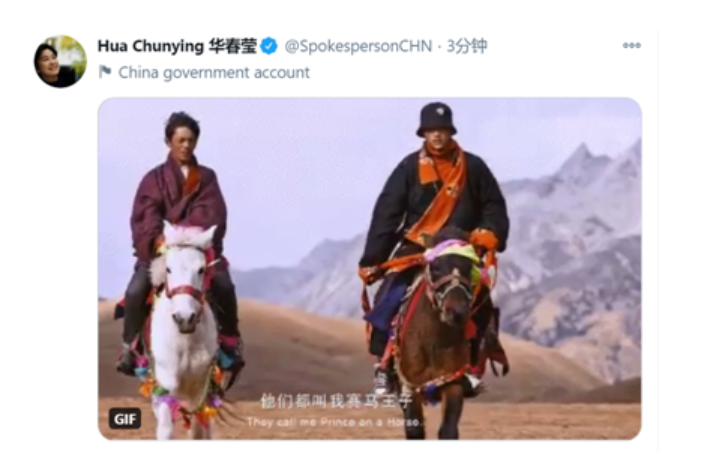713x466 pixels.
Task: Click the blue verified checkmark badge
Action: click(x=269, y=46)
